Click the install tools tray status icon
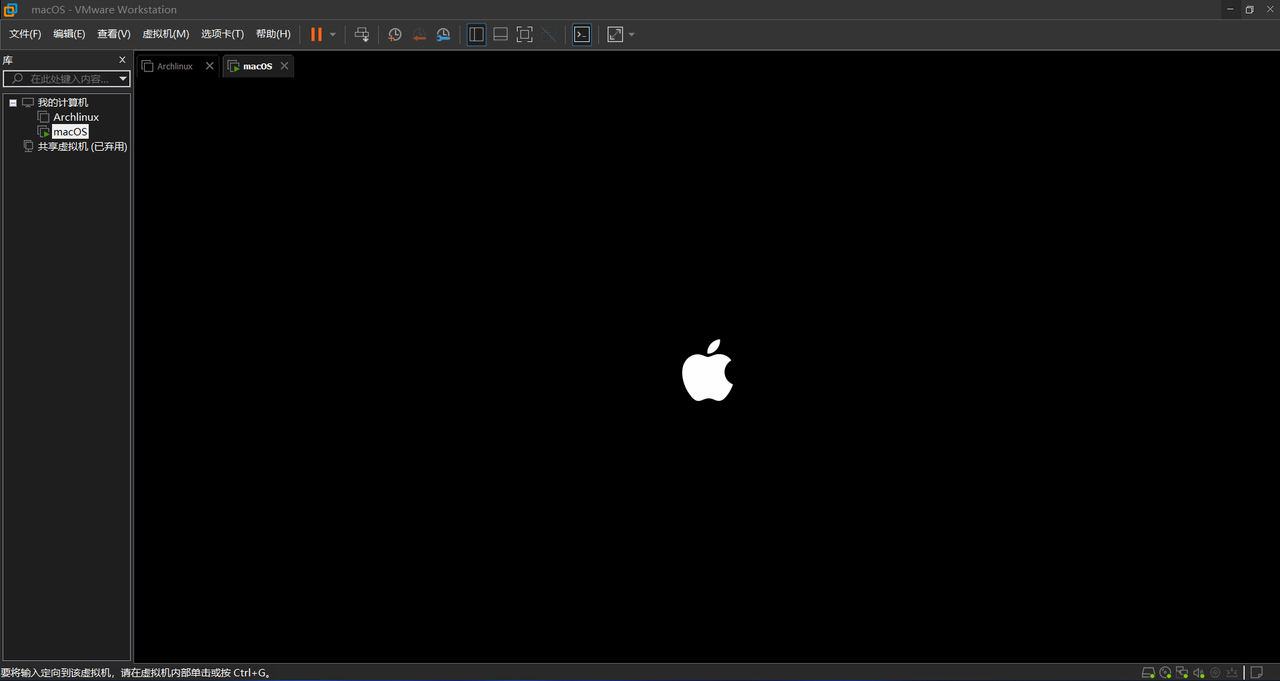 click(x=1234, y=673)
